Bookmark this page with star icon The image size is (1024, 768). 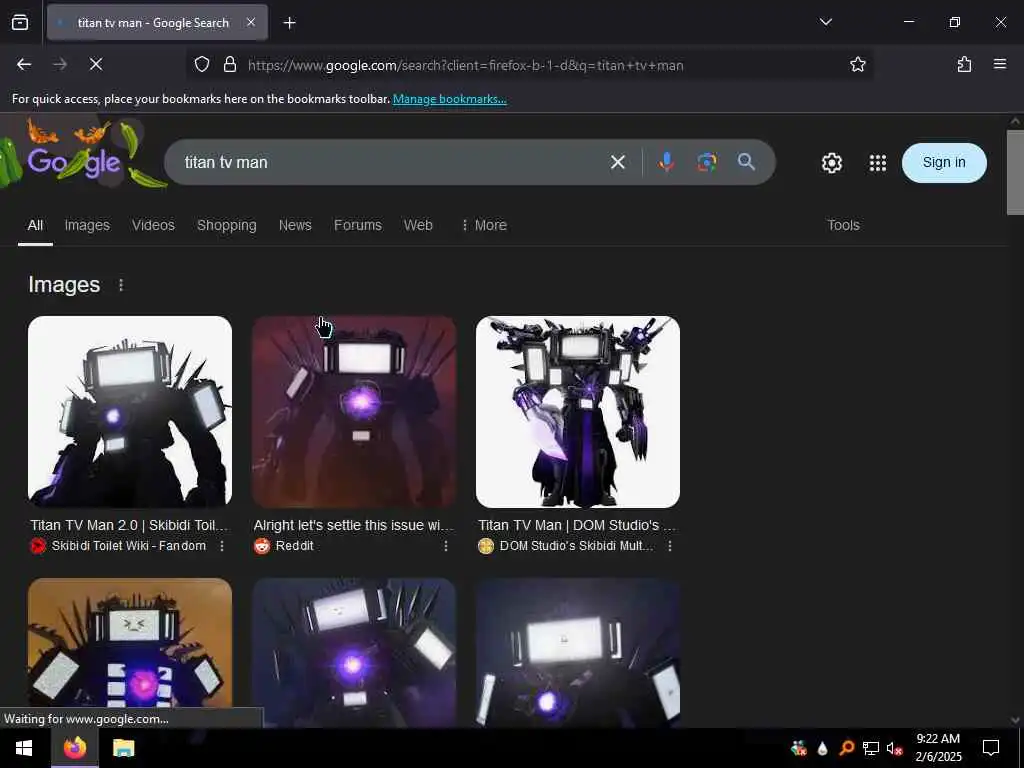(857, 65)
